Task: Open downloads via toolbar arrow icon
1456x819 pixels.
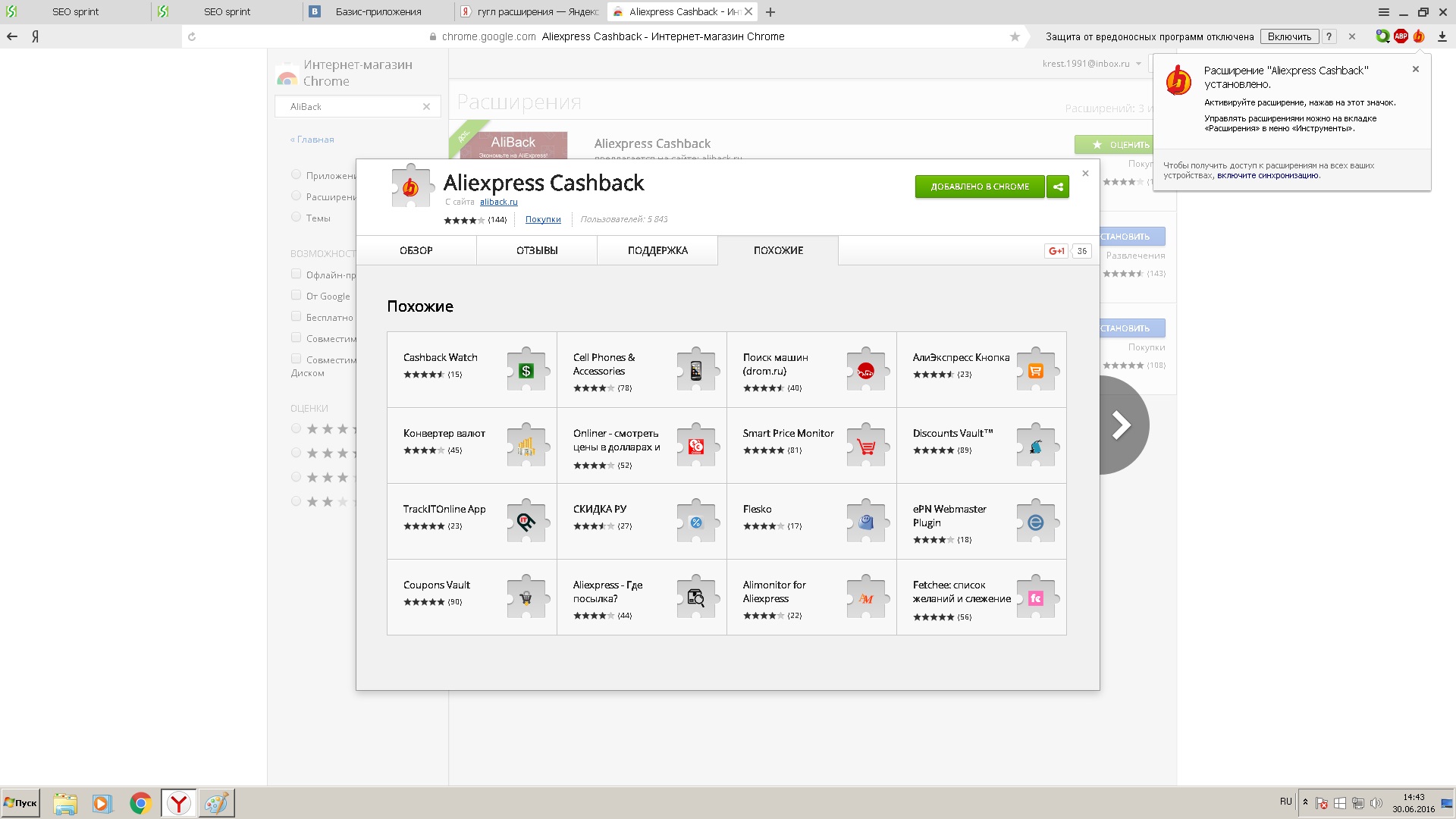Action: [1442, 36]
